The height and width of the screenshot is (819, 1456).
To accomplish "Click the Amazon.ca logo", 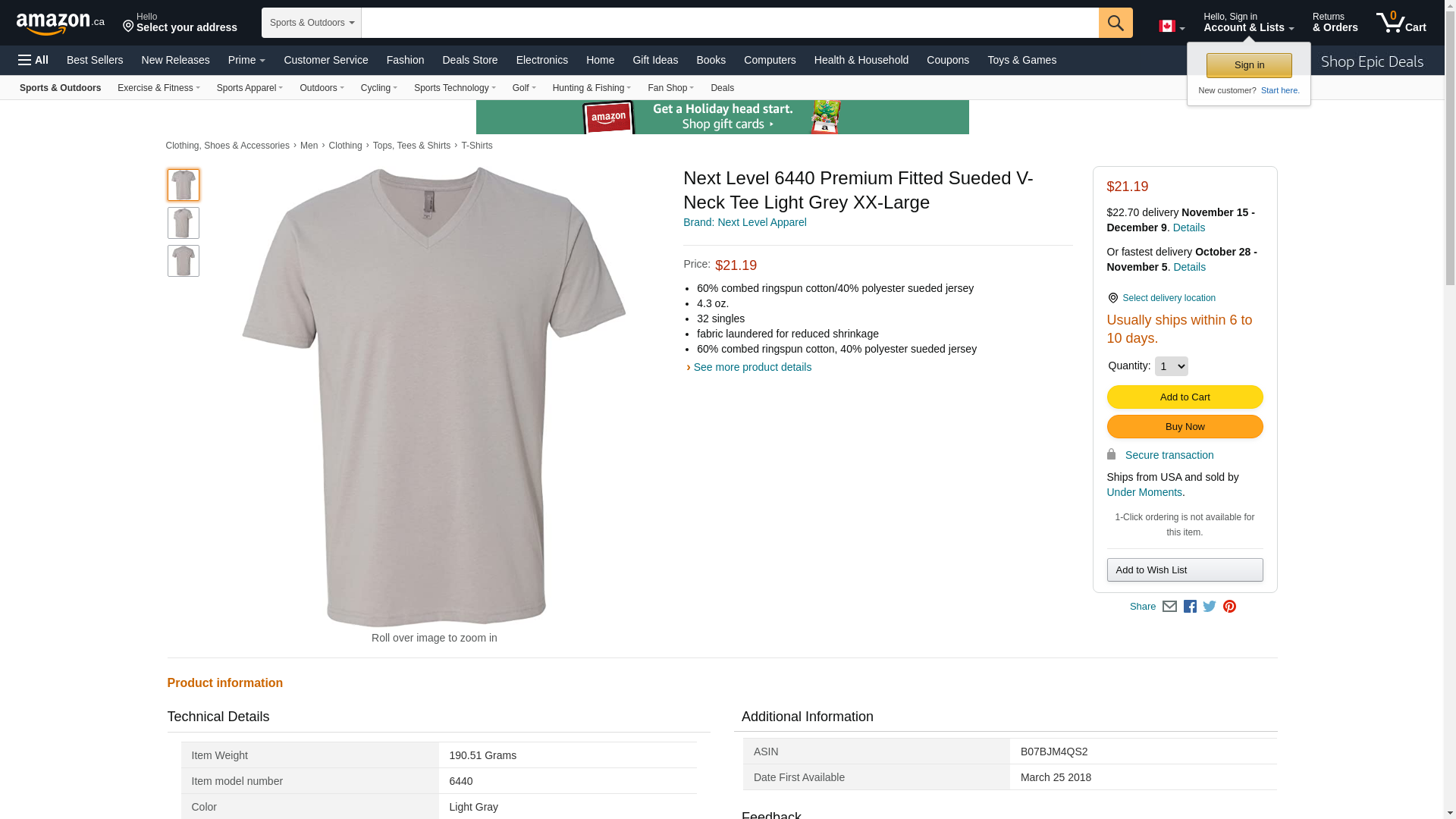I will point(60,24).
